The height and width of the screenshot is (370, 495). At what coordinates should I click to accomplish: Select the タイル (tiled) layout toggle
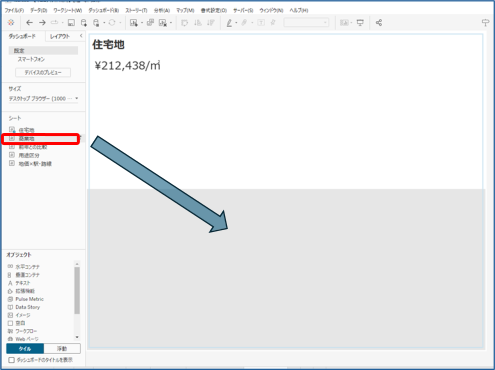point(25,349)
